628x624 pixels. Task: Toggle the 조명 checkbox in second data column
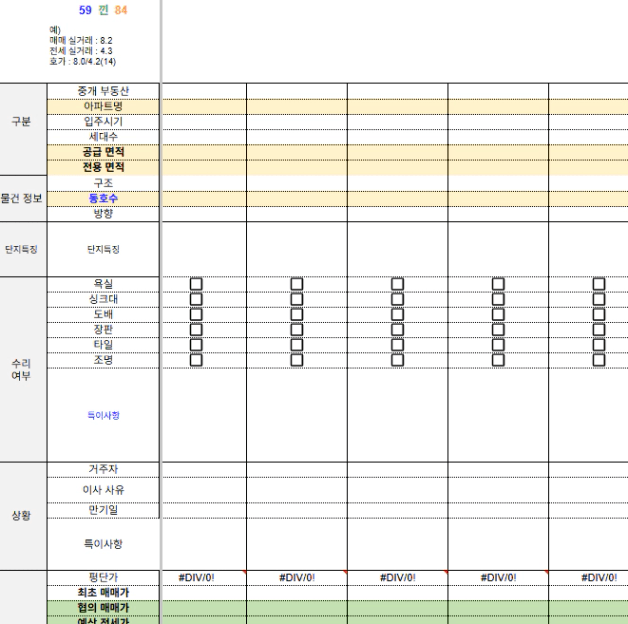tap(297, 360)
